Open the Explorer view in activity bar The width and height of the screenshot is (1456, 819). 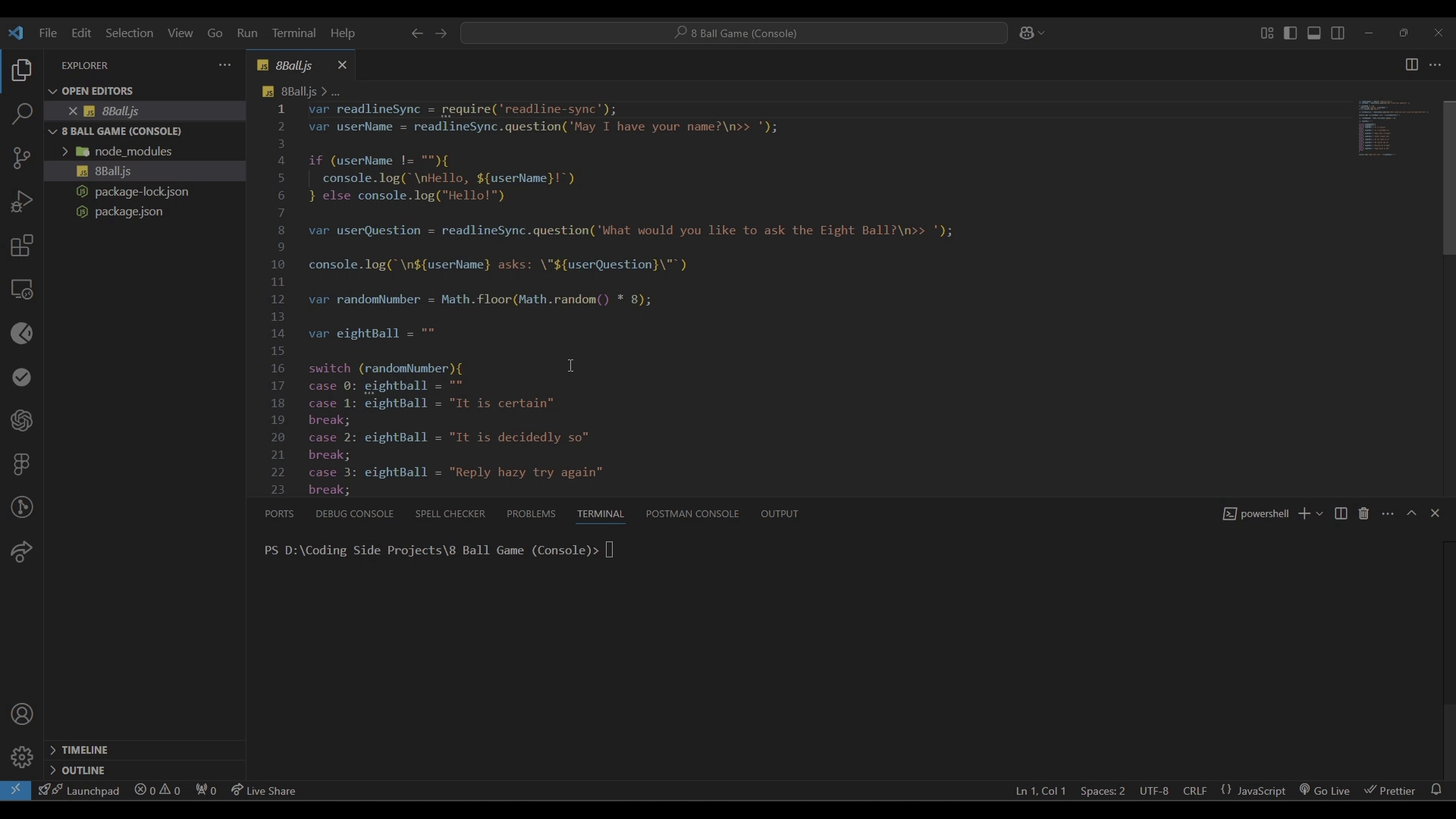click(22, 71)
